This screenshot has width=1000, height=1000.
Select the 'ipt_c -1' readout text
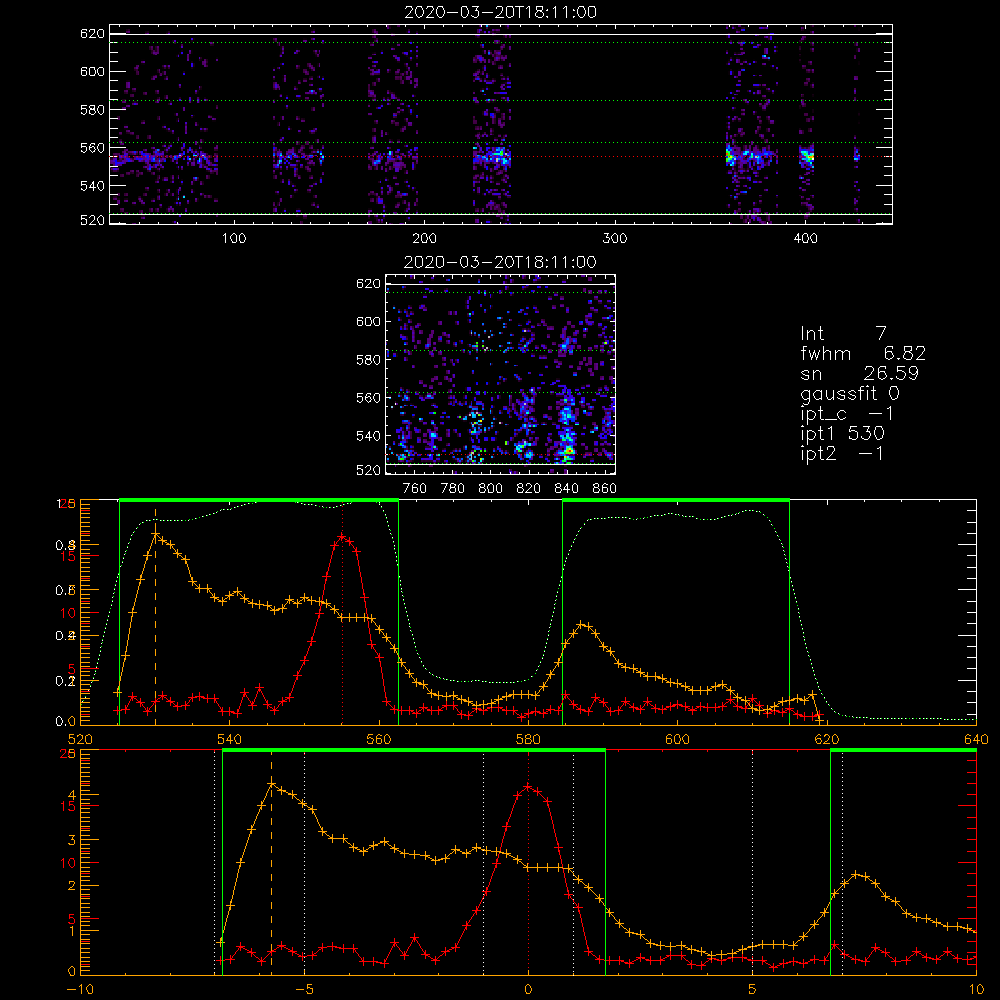coord(846,414)
